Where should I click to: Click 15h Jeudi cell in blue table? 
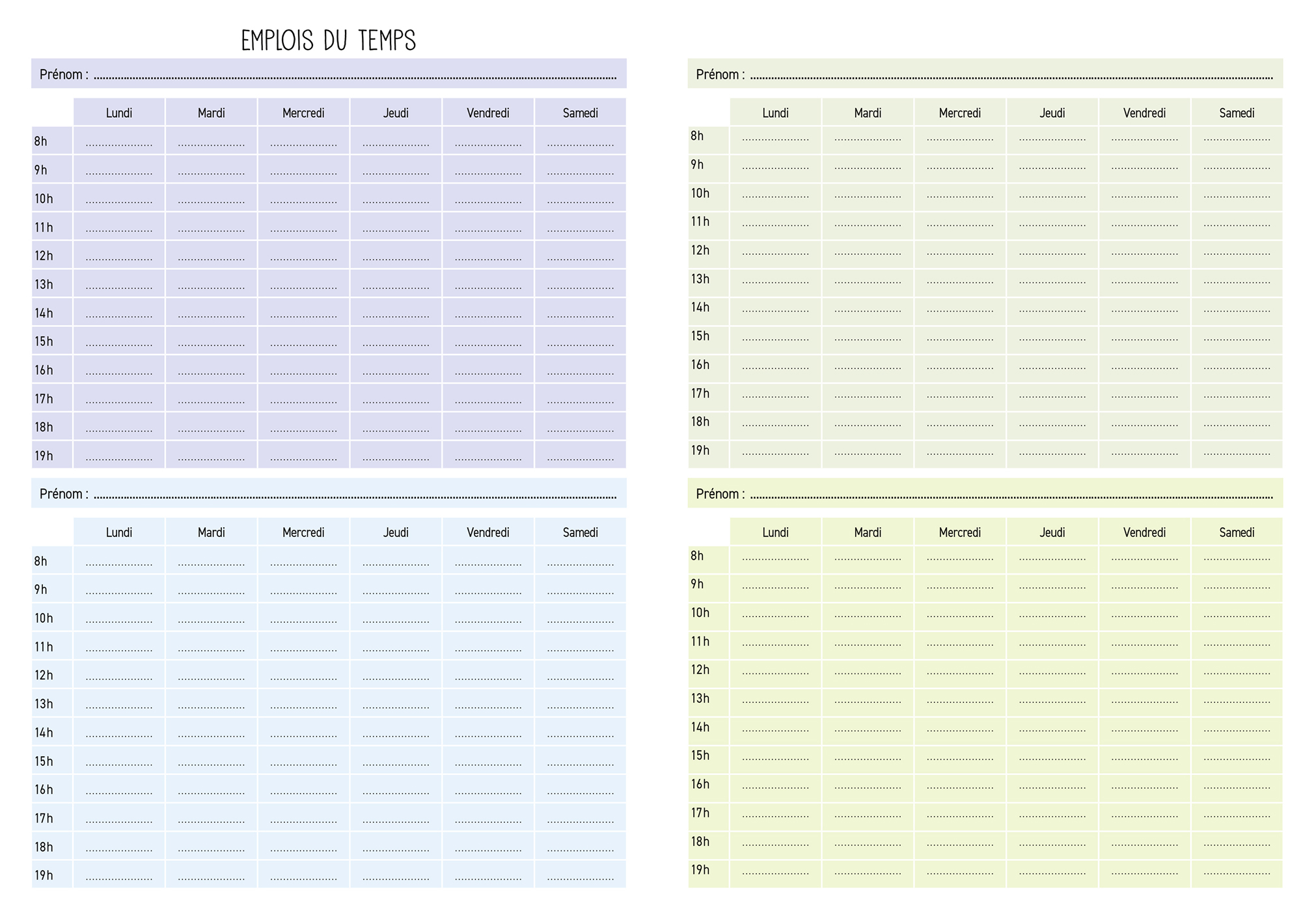coord(396,760)
